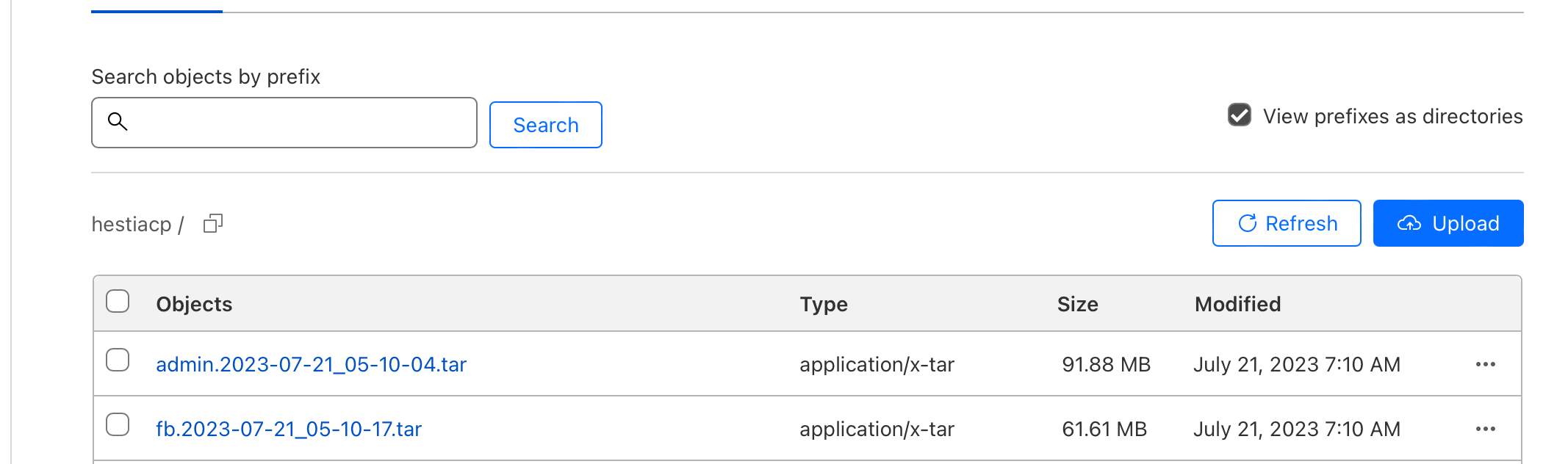Image resolution: width=1568 pixels, height=464 pixels.
Task: Open admin.2023-07-21_05-10-04.tar link
Action: (312, 364)
